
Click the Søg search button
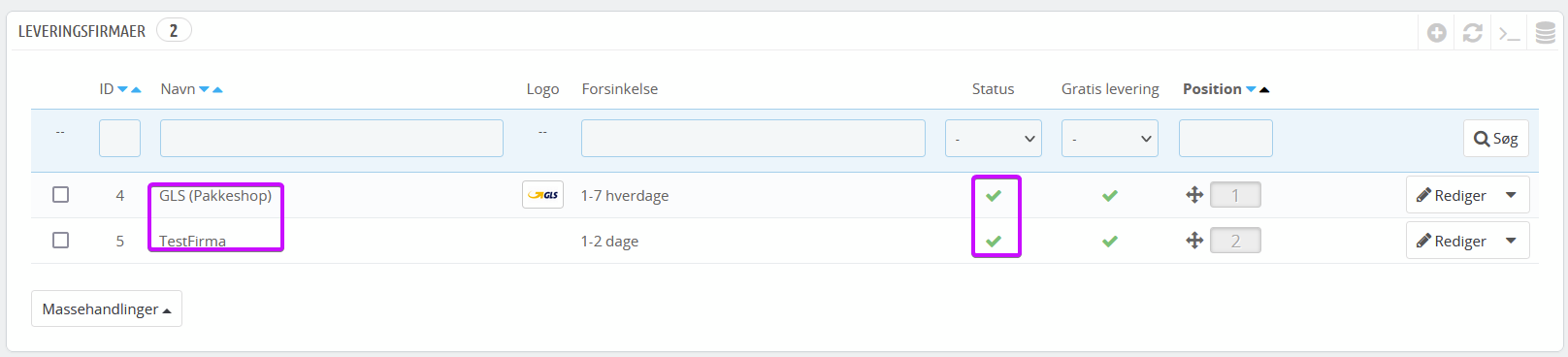[x=1496, y=139]
